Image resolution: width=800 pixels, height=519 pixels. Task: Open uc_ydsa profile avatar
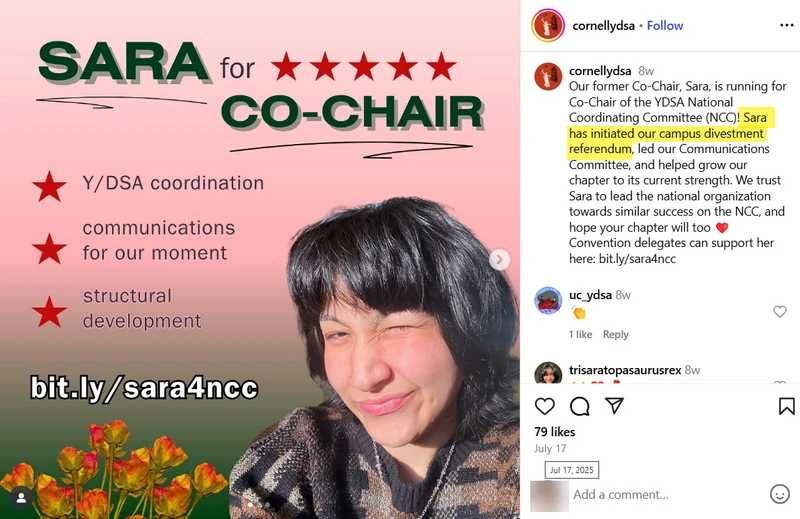pos(548,300)
